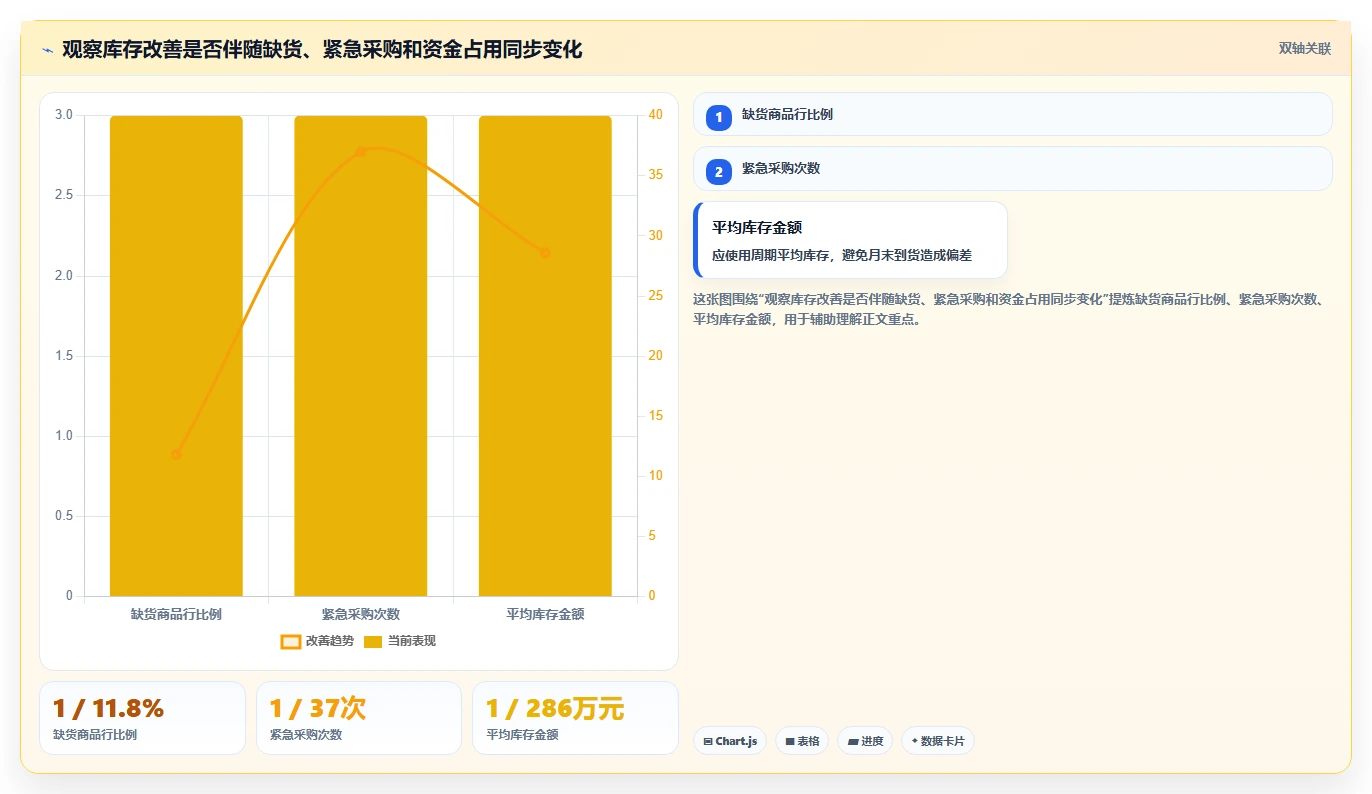Click the Chart.js tag button
Image resolution: width=1372 pixels, height=794 pixels.
(730, 741)
